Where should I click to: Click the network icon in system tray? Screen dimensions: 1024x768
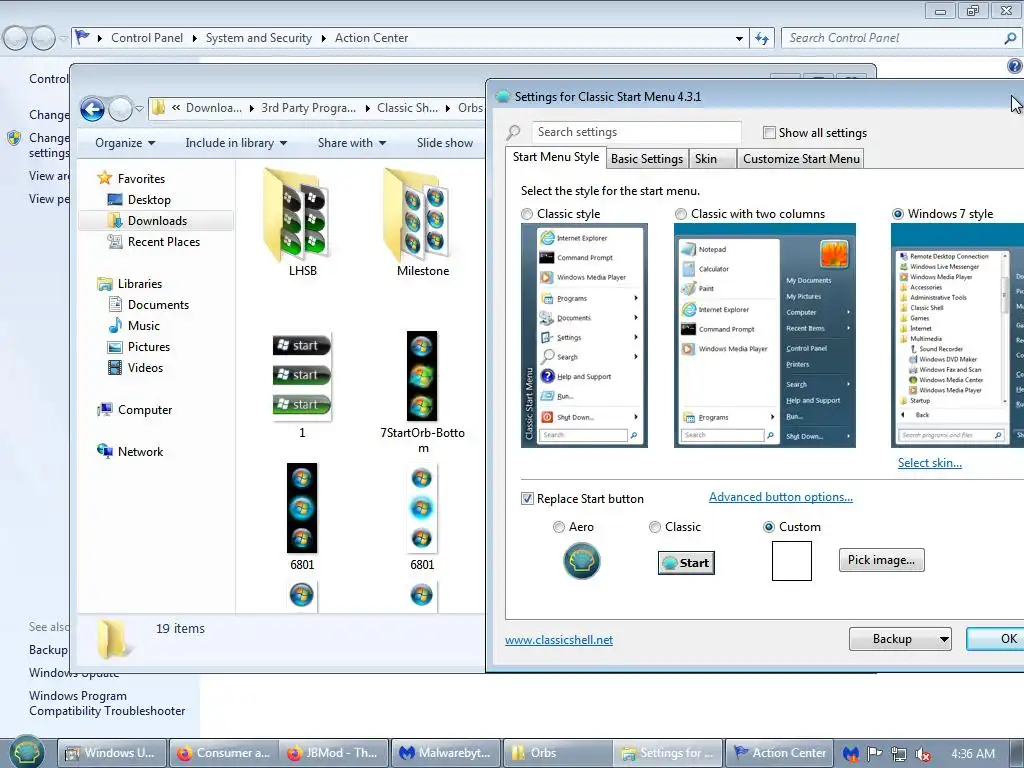point(899,754)
